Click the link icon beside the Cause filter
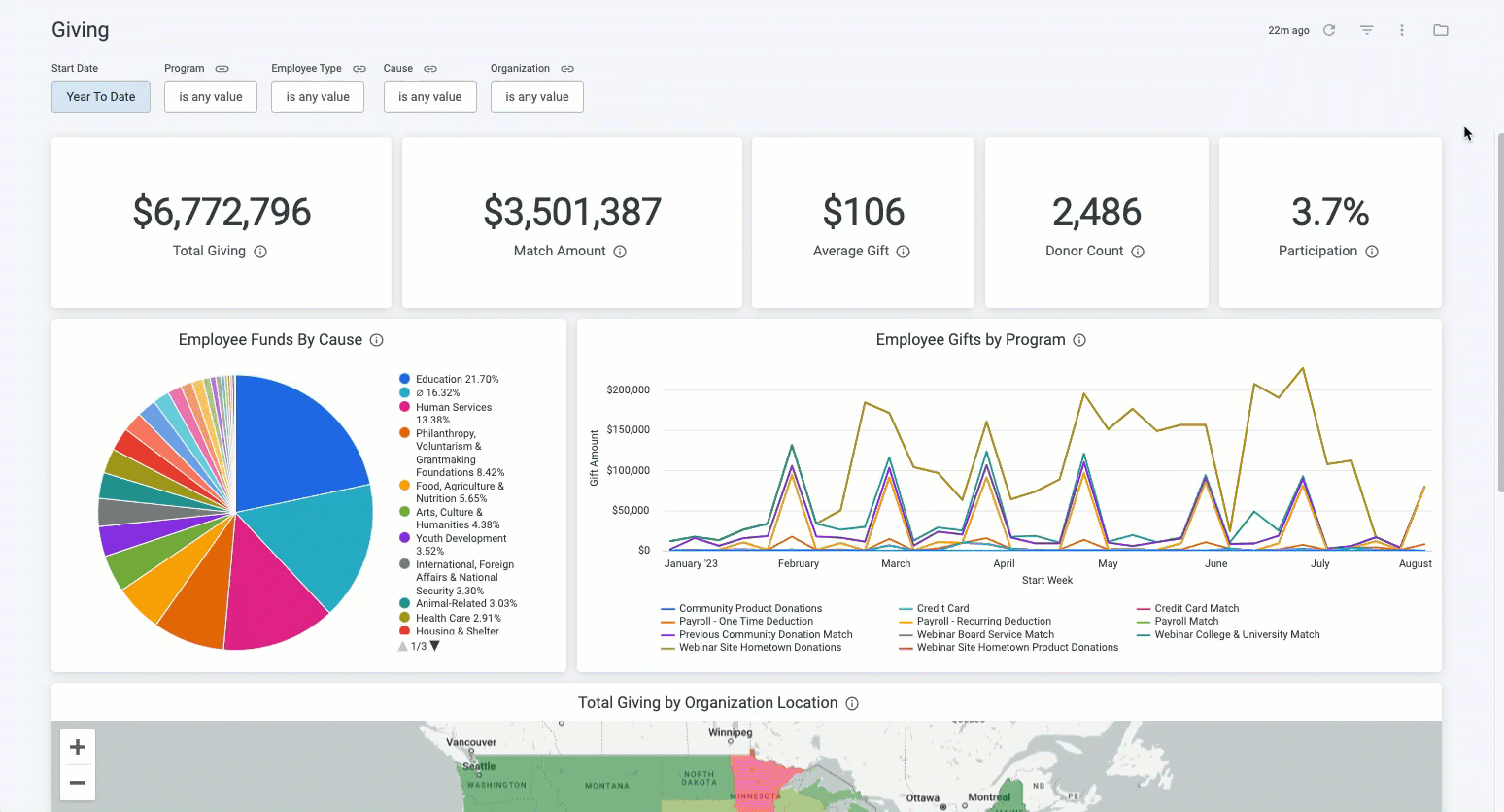Image resolution: width=1504 pixels, height=812 pixels. click(x=430, y=69)
